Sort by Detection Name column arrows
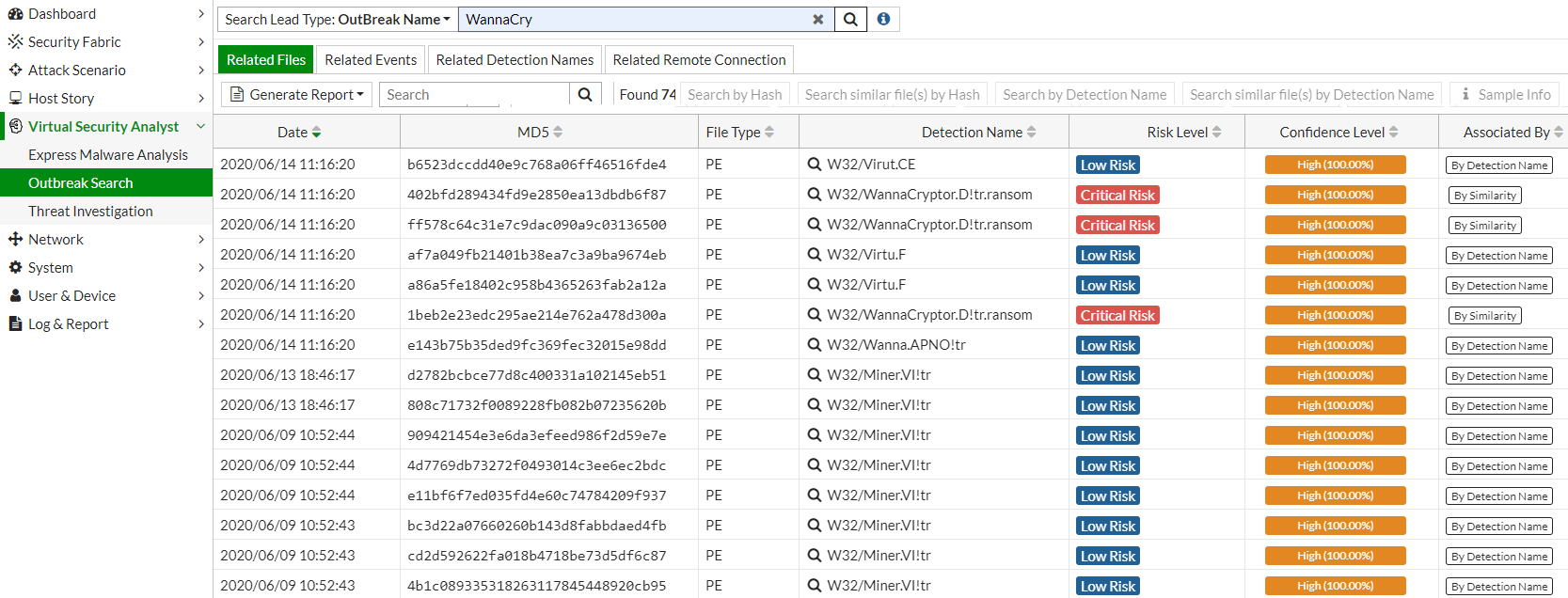 coord(1032,133)
